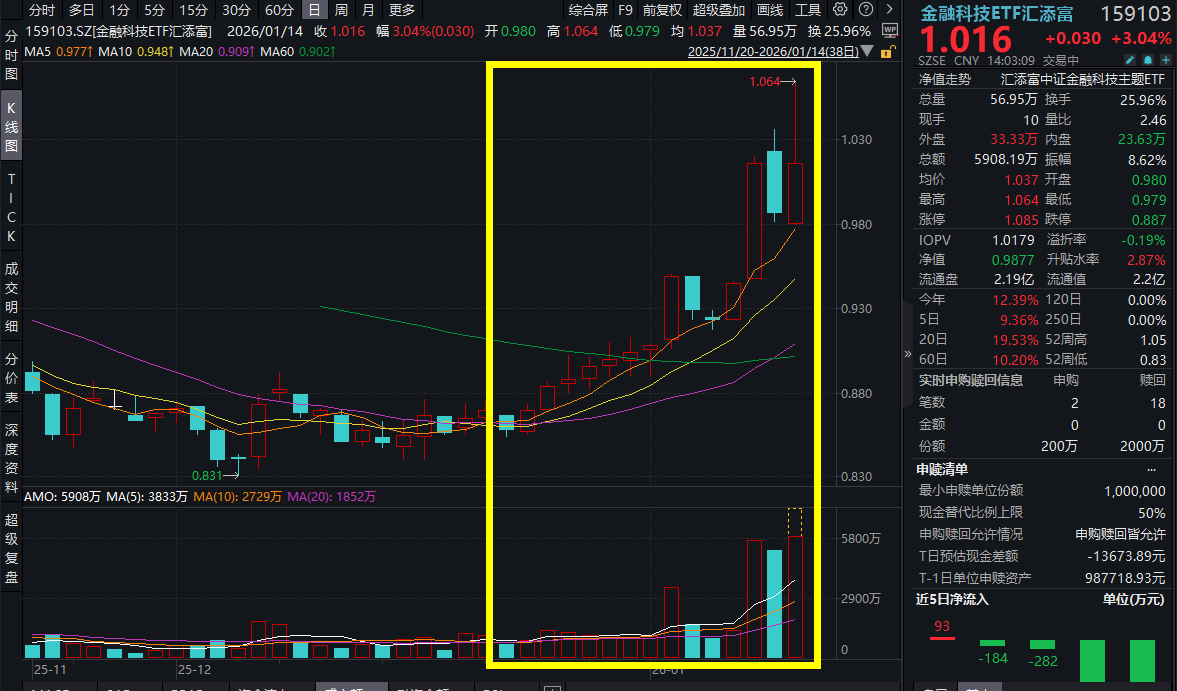Click 超级叠加 overlay button
The width and height of the screenshot is (1177, 691).
[719, 10]
